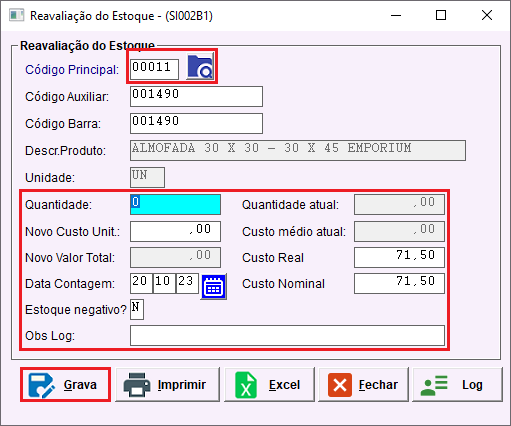Focus the Código Principal field

point(154,69)
